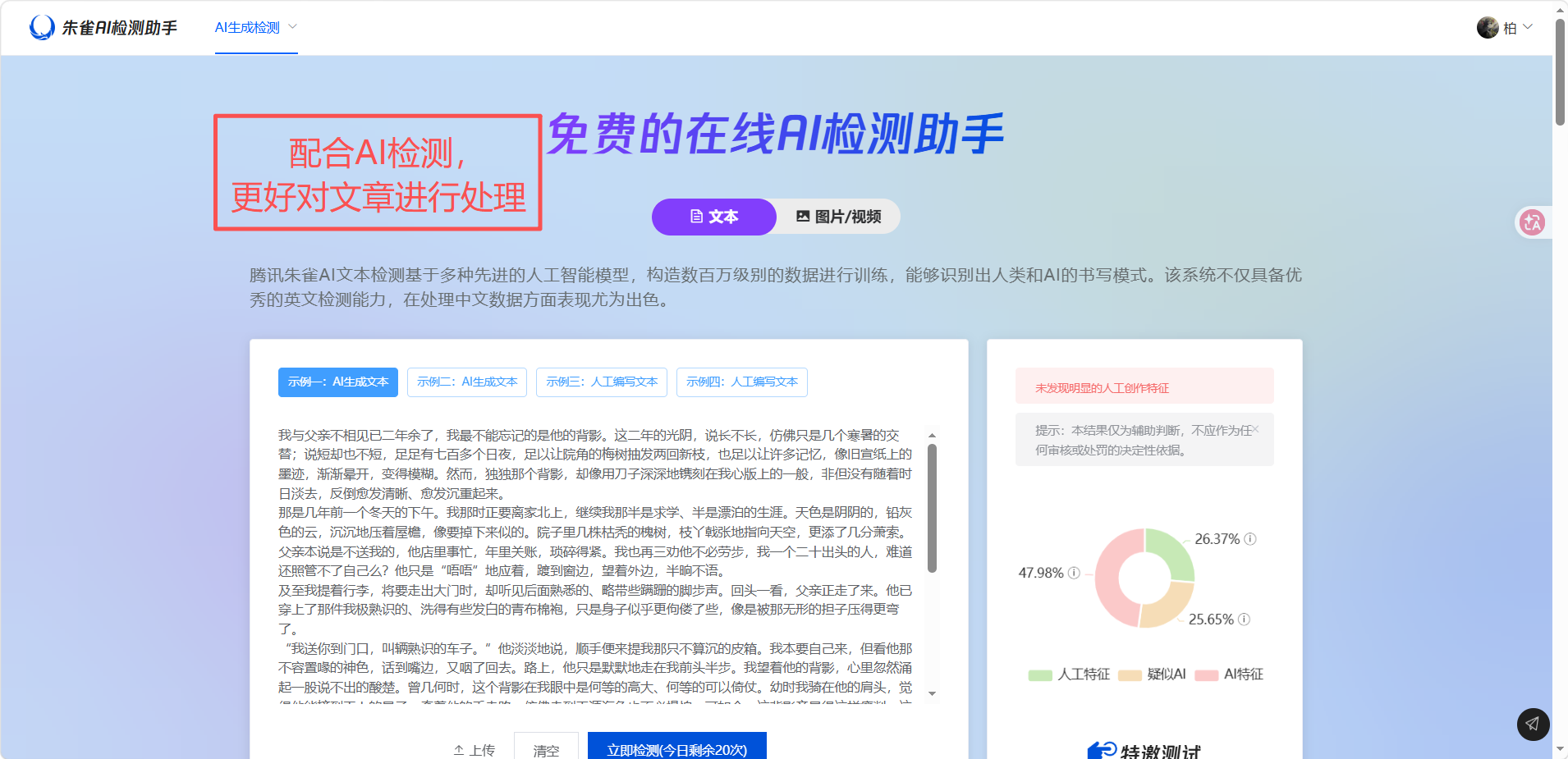Show info for the 26.37% value
The width and height of the screenshot is (1568, 759).
[x=1250, y=539]
